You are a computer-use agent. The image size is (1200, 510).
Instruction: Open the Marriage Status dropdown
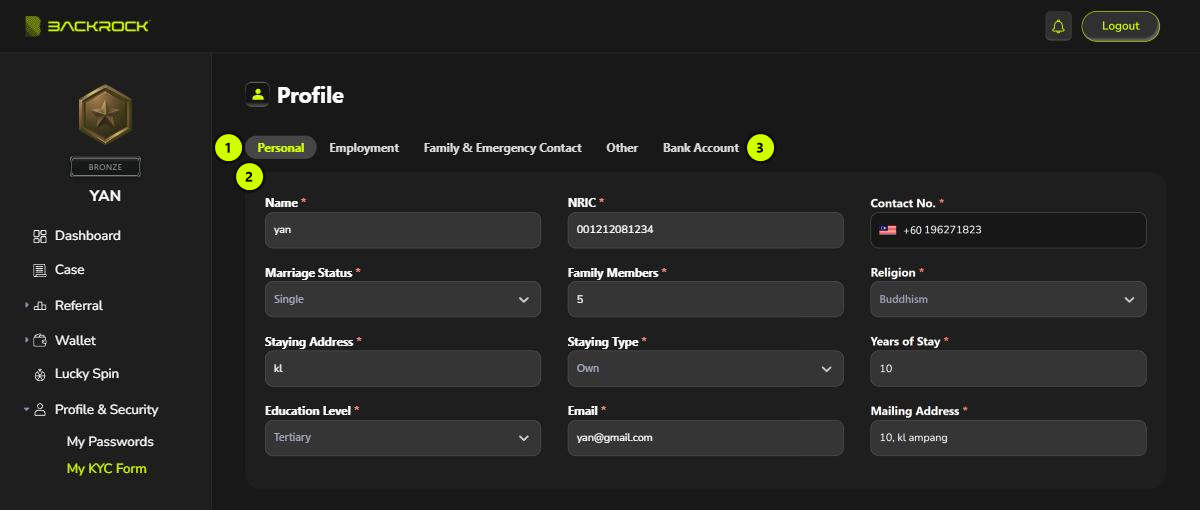pyautogui.click(x=403, y=299)
